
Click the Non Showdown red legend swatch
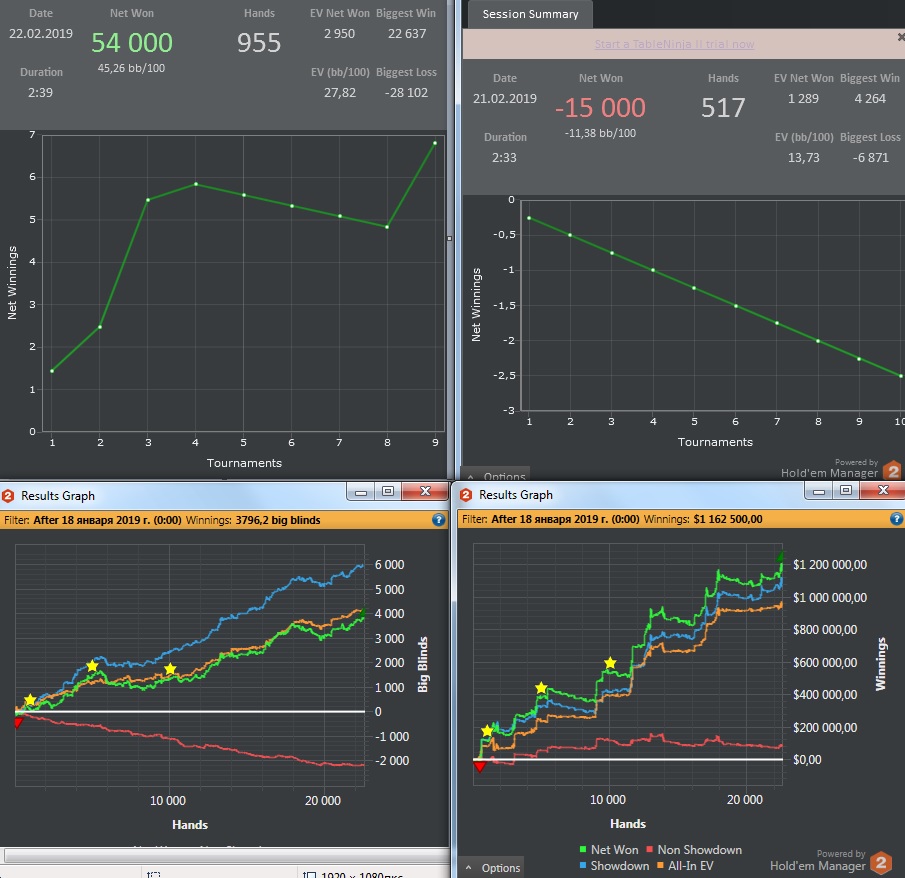click(649, 849)
